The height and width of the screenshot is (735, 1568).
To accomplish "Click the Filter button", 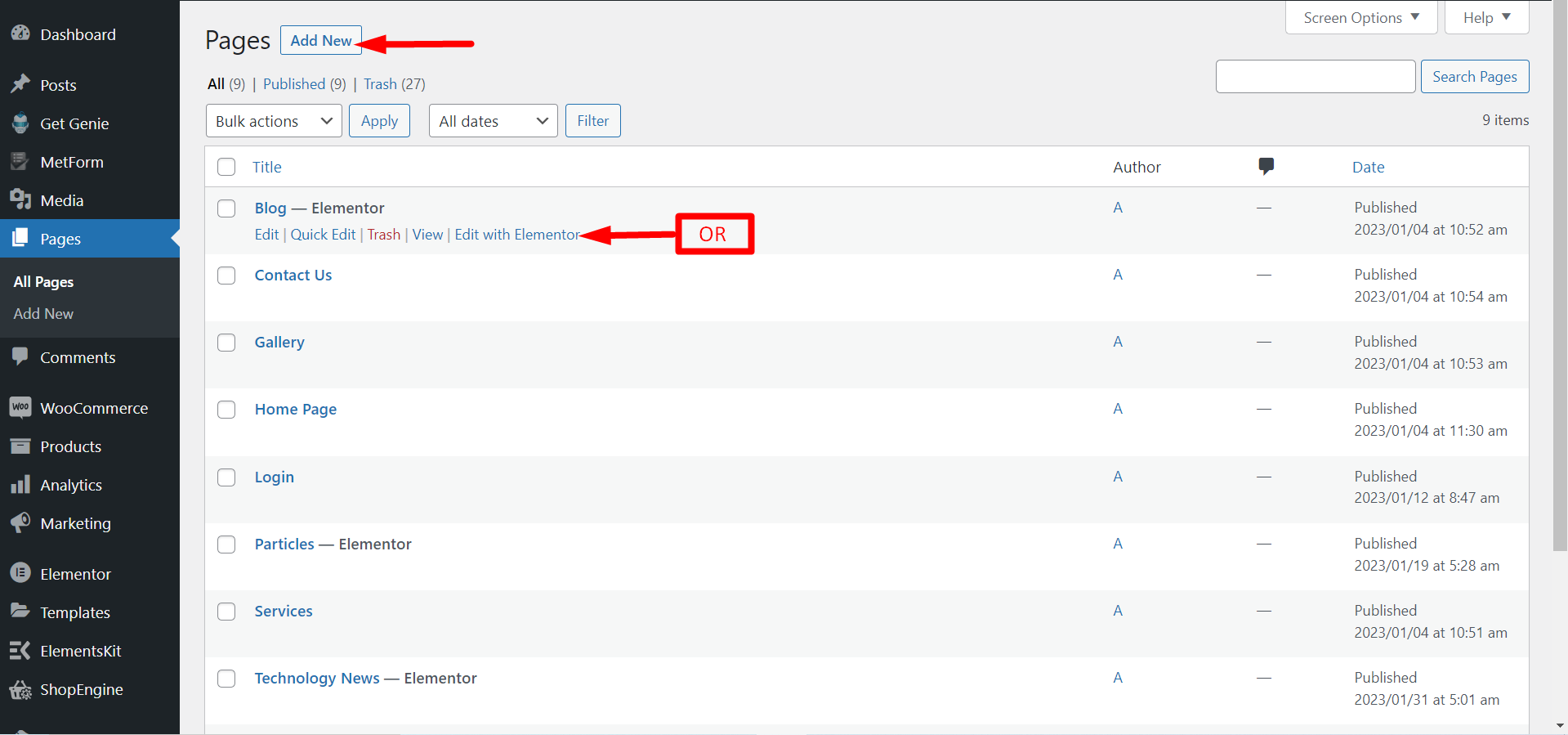I will tap(593, 121).
